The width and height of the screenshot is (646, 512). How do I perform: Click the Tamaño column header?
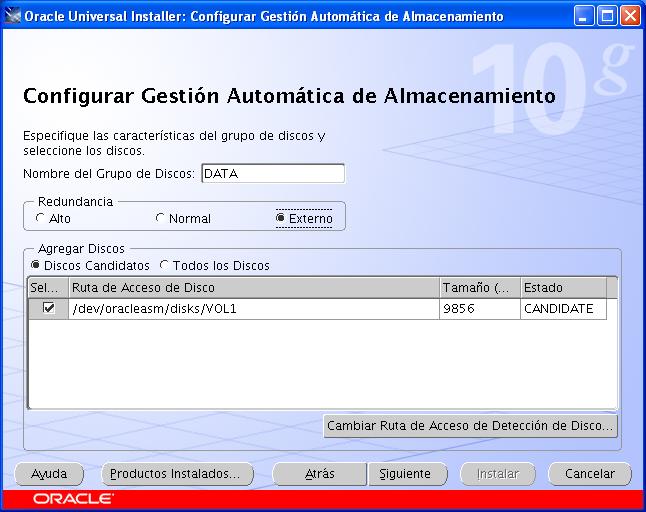coord(480,288)
